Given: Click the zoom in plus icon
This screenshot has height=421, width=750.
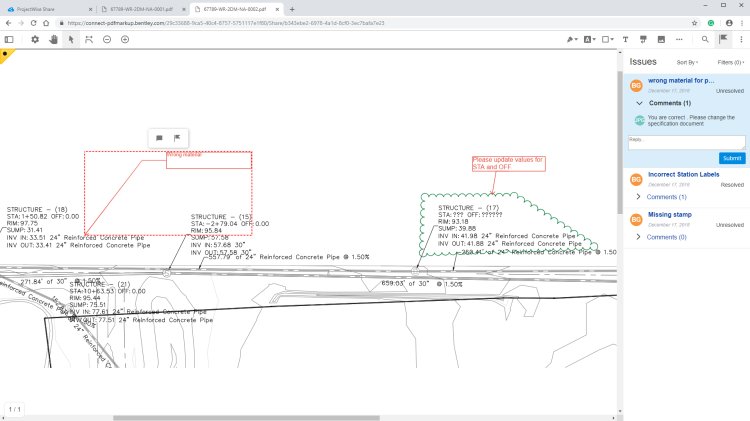Looking at the screenshot, I should point(125,39).
